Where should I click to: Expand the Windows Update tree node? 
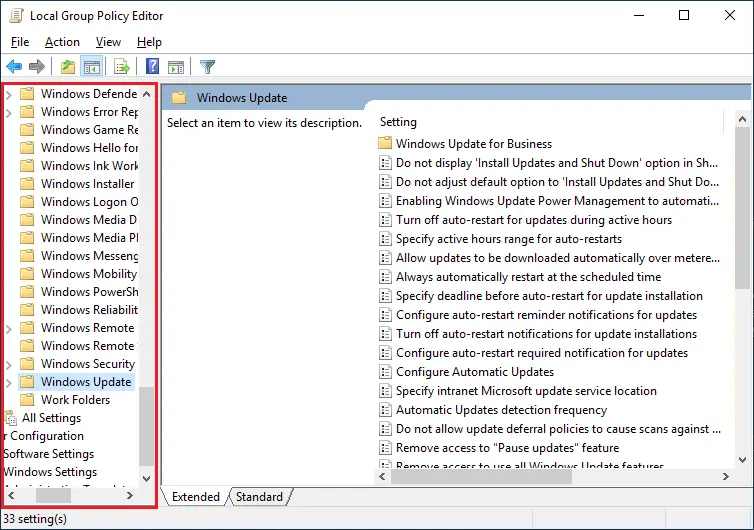(x=9, y=382)
